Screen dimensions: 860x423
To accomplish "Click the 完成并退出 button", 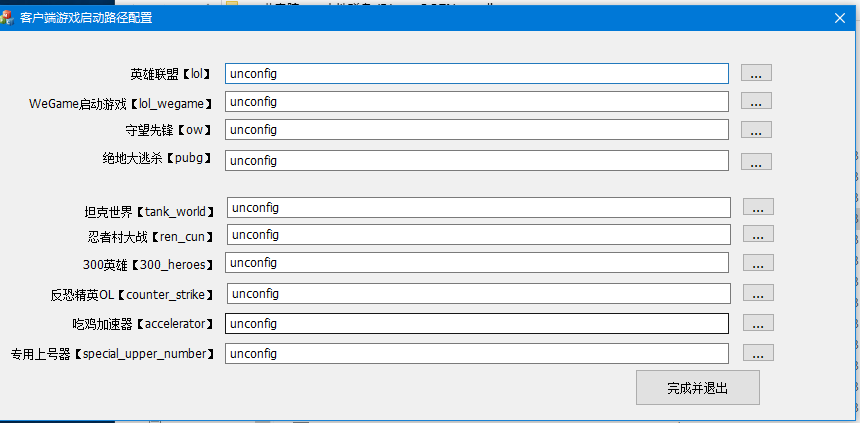I will click(x=697, y=387).
